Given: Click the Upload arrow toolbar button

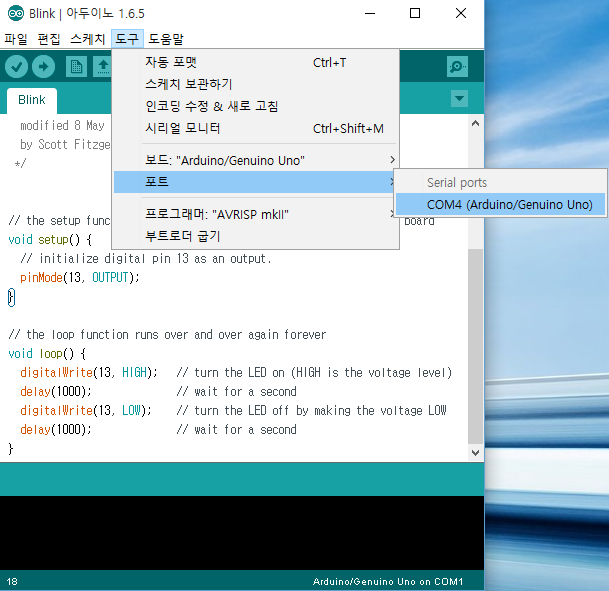Looking at the screenshot, I should point(44,67).
